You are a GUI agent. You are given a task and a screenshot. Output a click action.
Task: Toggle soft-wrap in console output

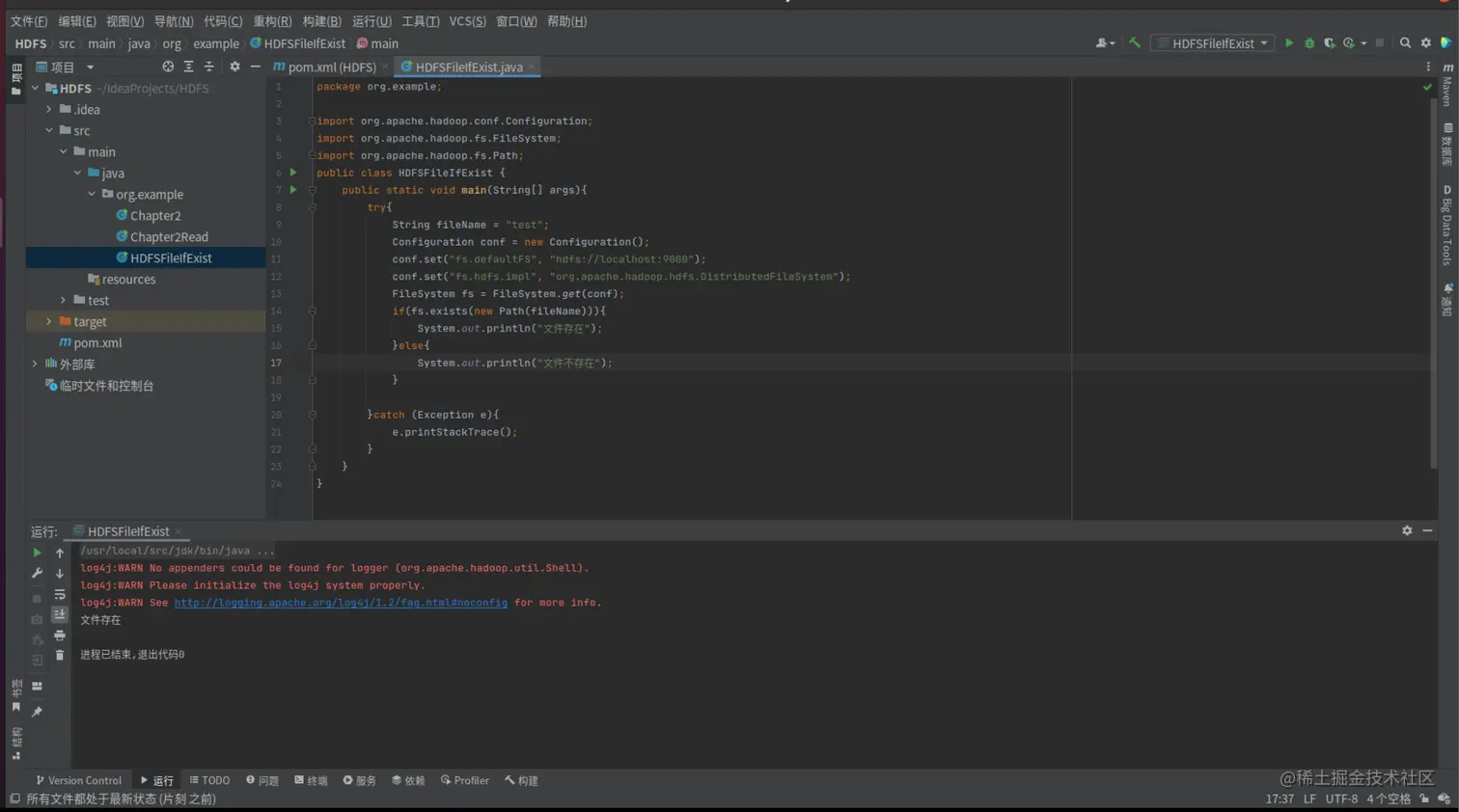pos(60,595)
